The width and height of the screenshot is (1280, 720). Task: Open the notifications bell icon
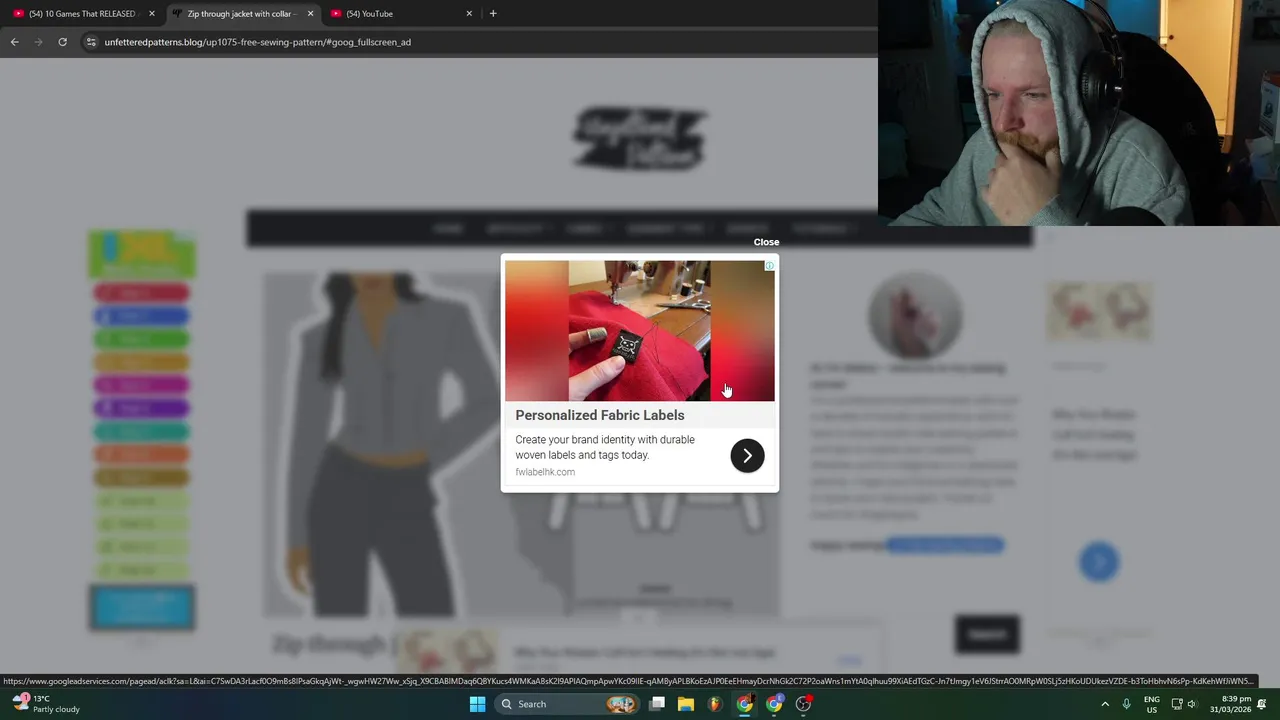click(x=1264, y=704)
